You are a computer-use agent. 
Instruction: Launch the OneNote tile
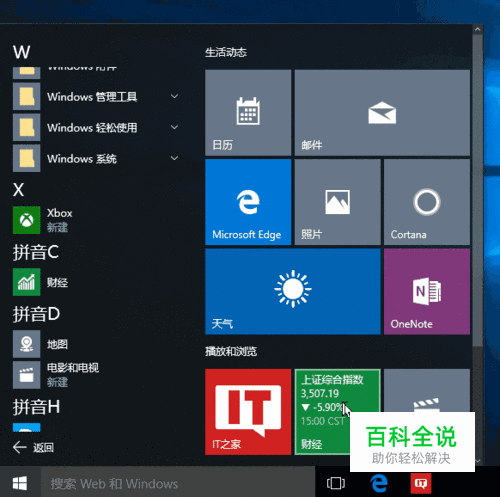click(427, 291)
